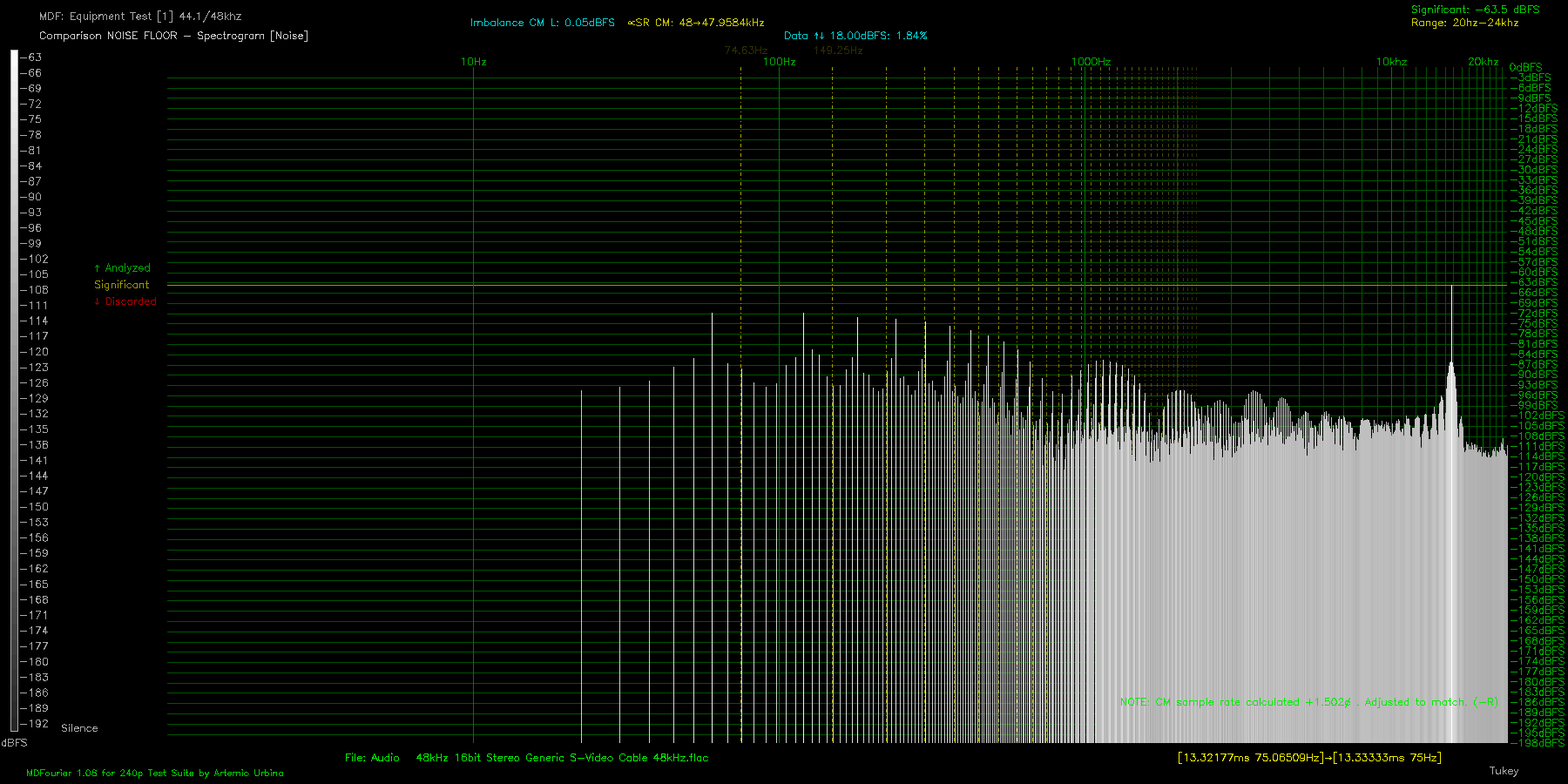Click the grayscale dBFS scale bar
This screenshot has height=784, width=1568.
pyautogui.click(x=14, y=390)
